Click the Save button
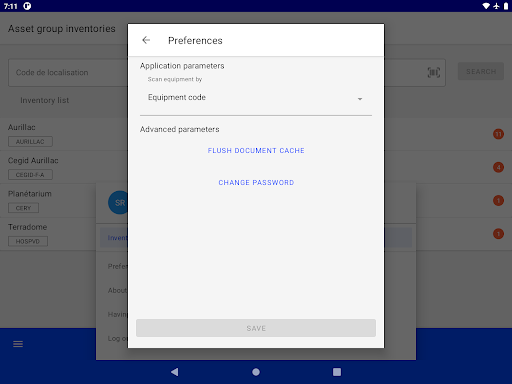Screen dimensions: 512x384 coord(256,328)
